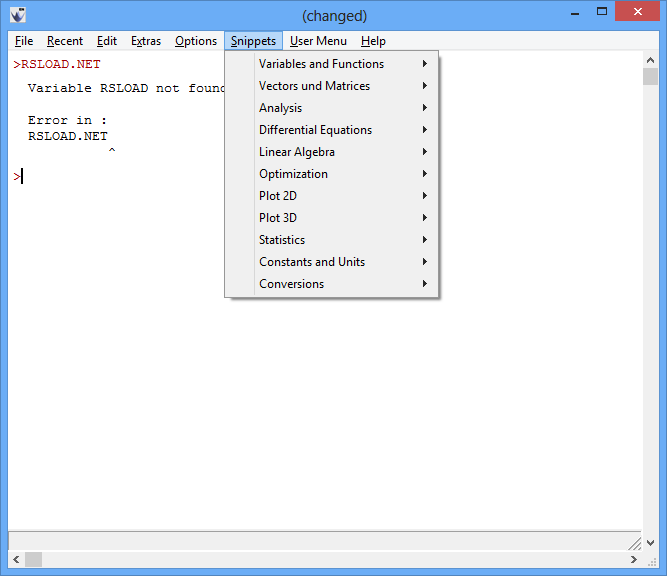Open the Edit menu

(106, 41)
